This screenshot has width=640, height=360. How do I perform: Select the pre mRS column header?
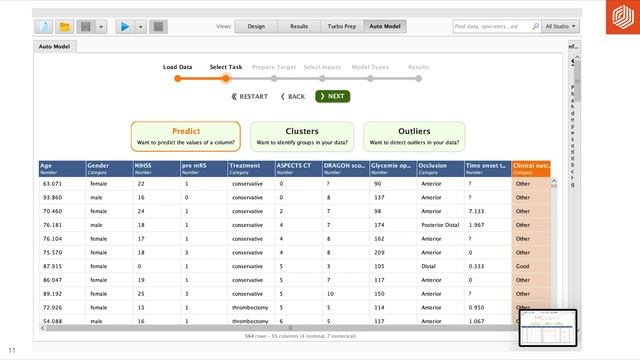click(204, 169)
